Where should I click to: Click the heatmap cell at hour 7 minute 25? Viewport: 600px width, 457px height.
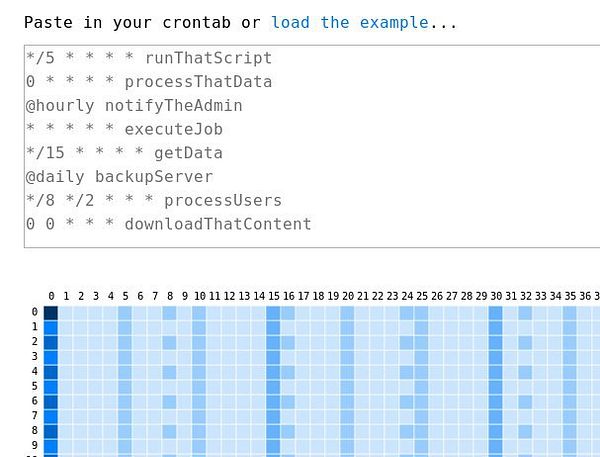click(x=421, y=416)
